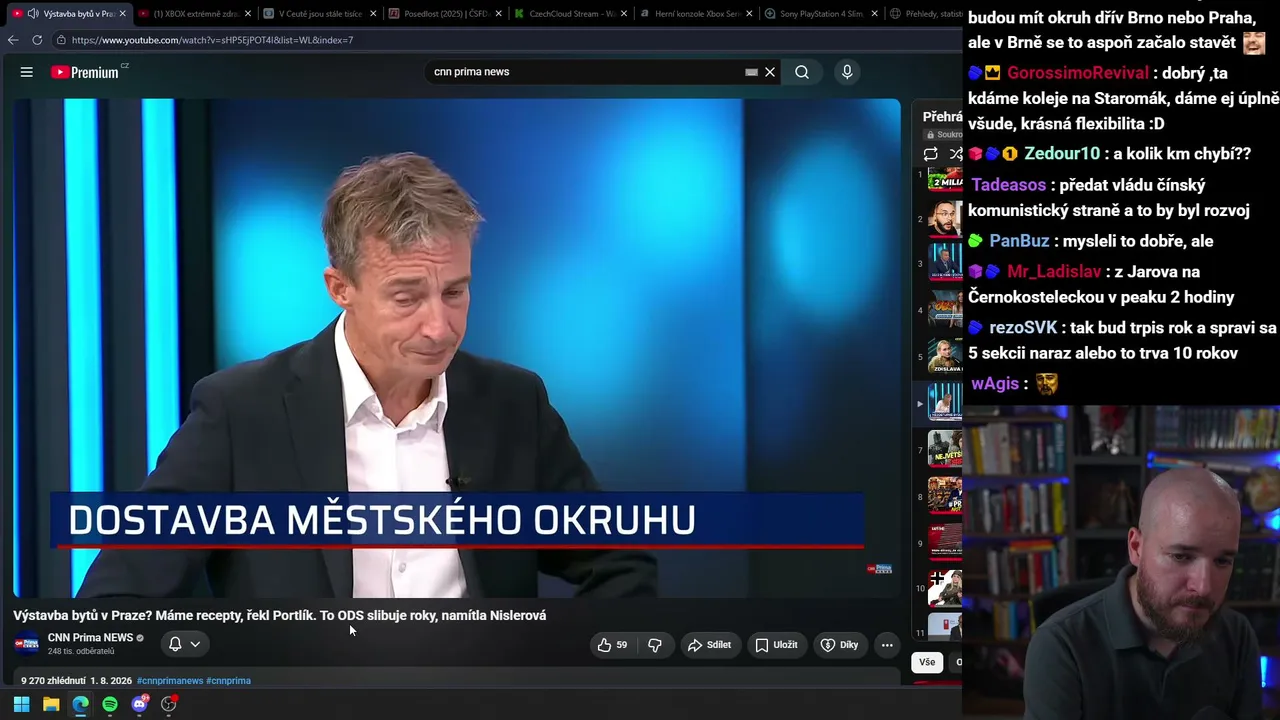Play playlist video number 10

click(945, 588)
